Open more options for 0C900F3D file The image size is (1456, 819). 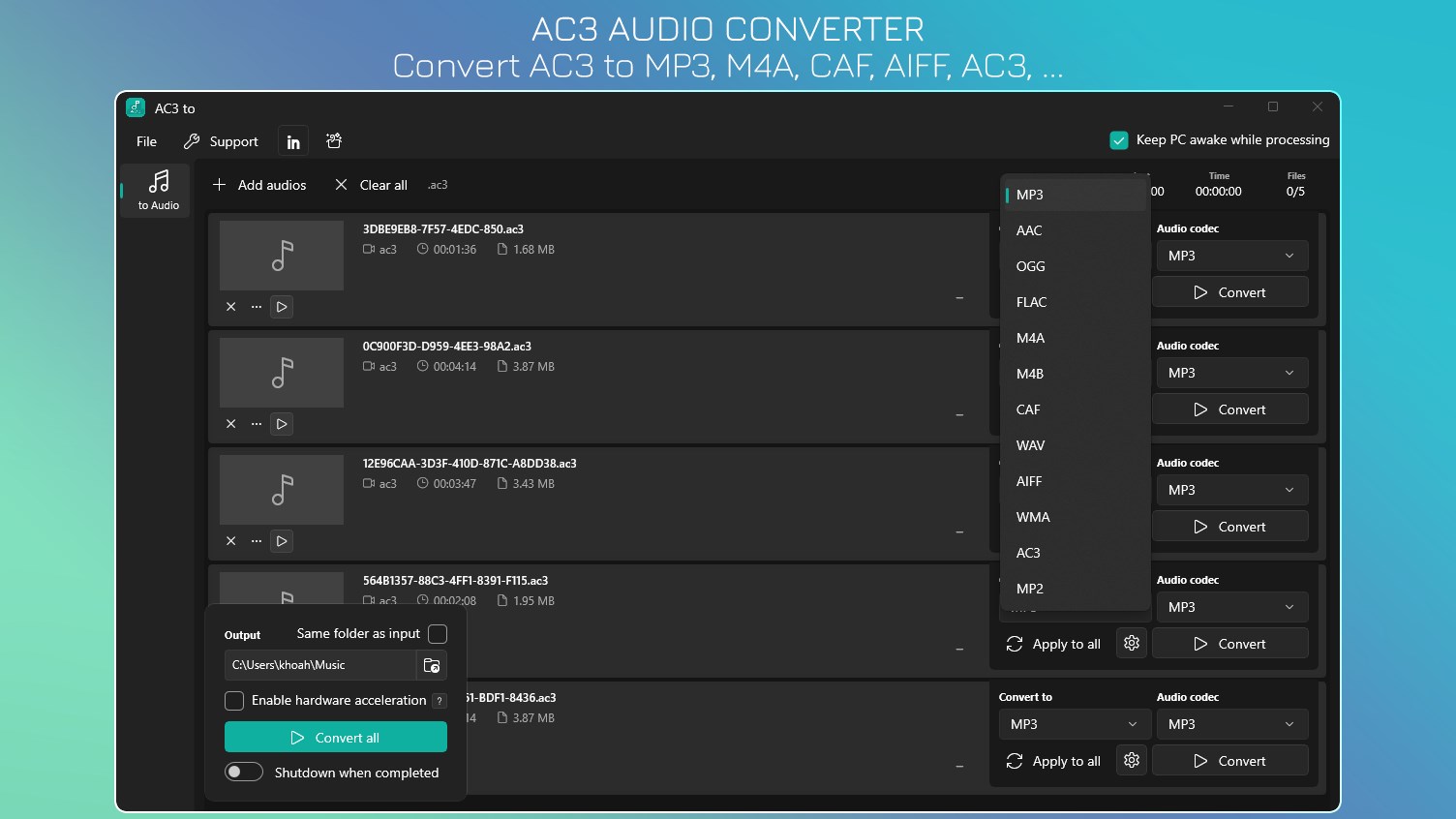(x=256, y=423)
